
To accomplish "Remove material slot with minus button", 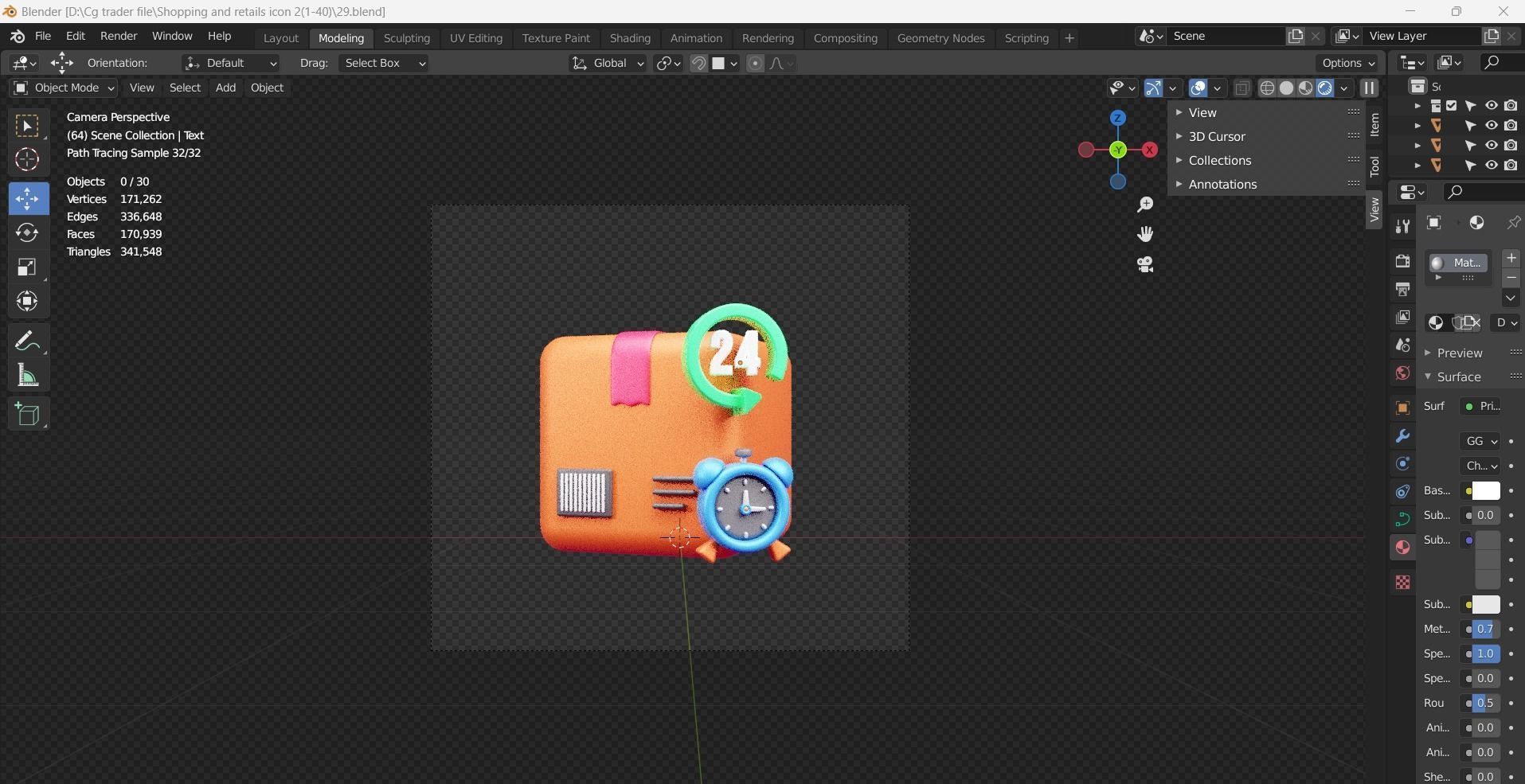I will point(1511,278).
